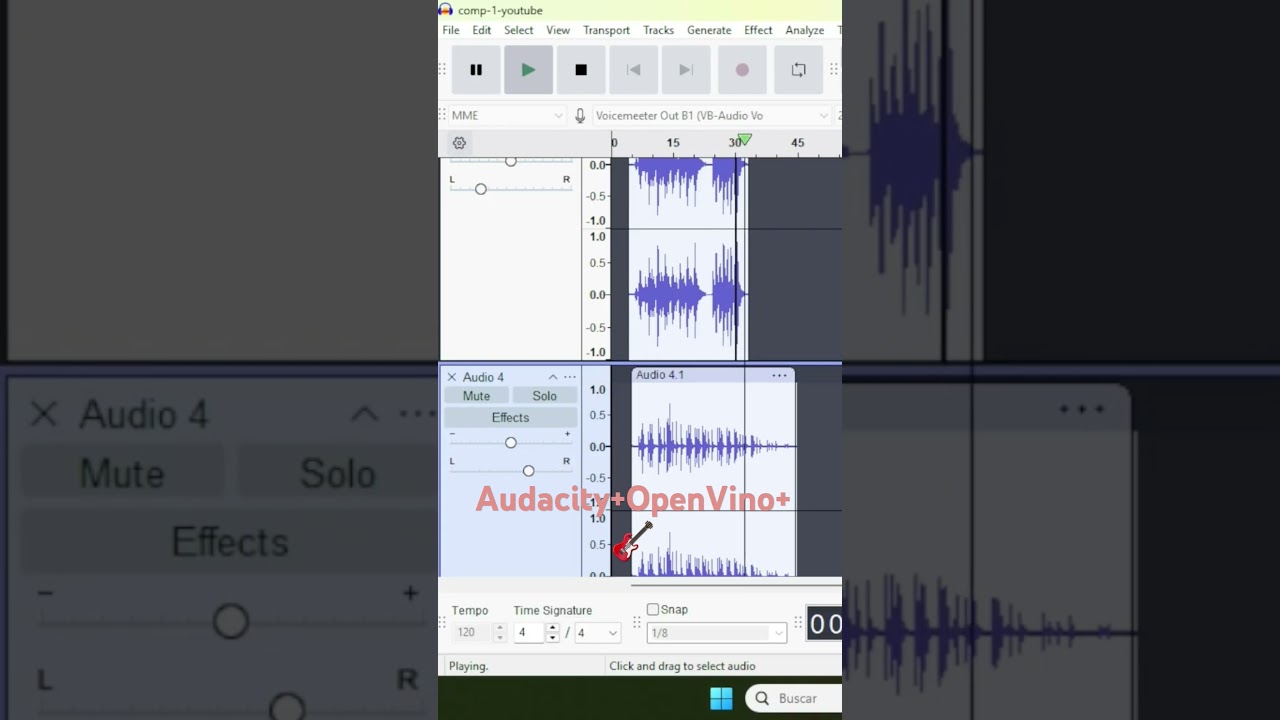
Task: Click the Audio 4.1 clip title
Action: coord(660,375)
